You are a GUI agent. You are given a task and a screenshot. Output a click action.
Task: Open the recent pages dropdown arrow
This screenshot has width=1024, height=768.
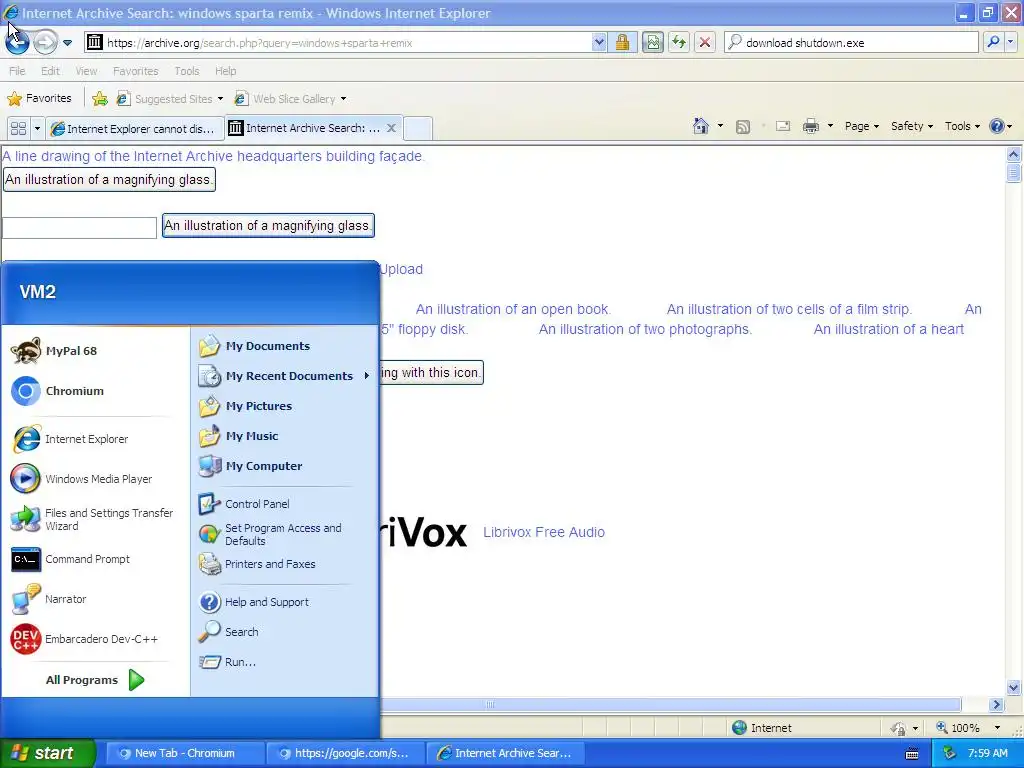coord(67,43)
